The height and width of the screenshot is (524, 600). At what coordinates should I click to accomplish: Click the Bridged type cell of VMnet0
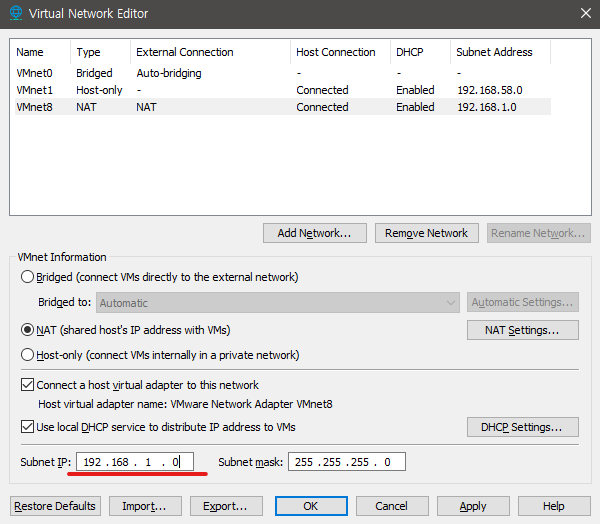(94, 73)
